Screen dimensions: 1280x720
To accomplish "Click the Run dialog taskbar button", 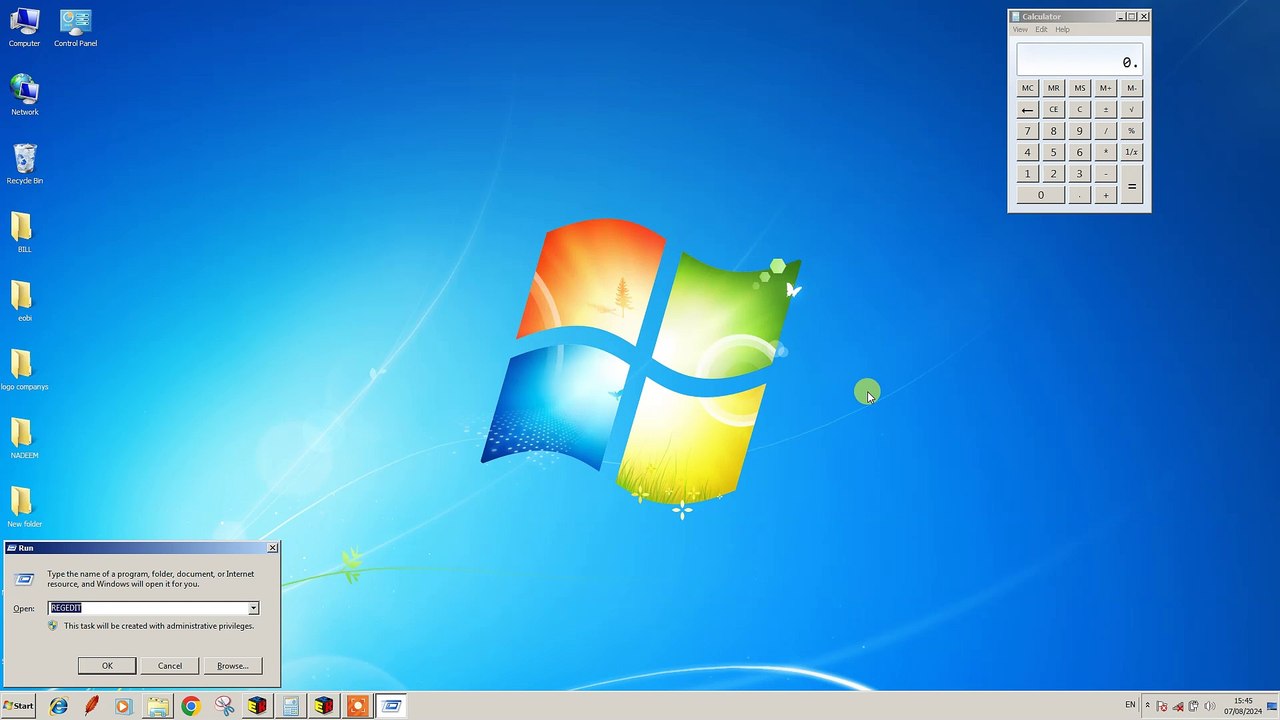I will click(x=391, y=706).
